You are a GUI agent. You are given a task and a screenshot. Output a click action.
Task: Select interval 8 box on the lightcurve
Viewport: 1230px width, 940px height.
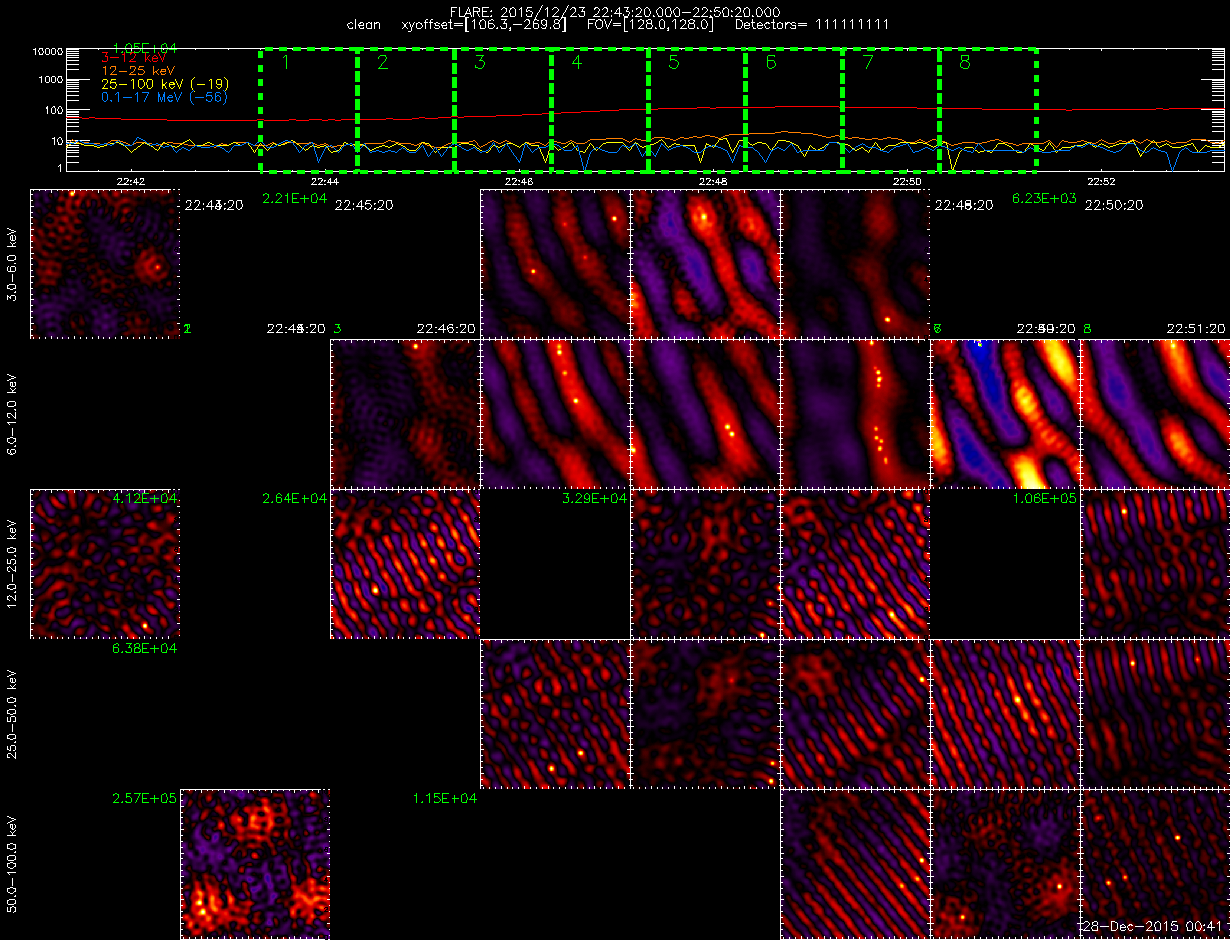[988, 109]
